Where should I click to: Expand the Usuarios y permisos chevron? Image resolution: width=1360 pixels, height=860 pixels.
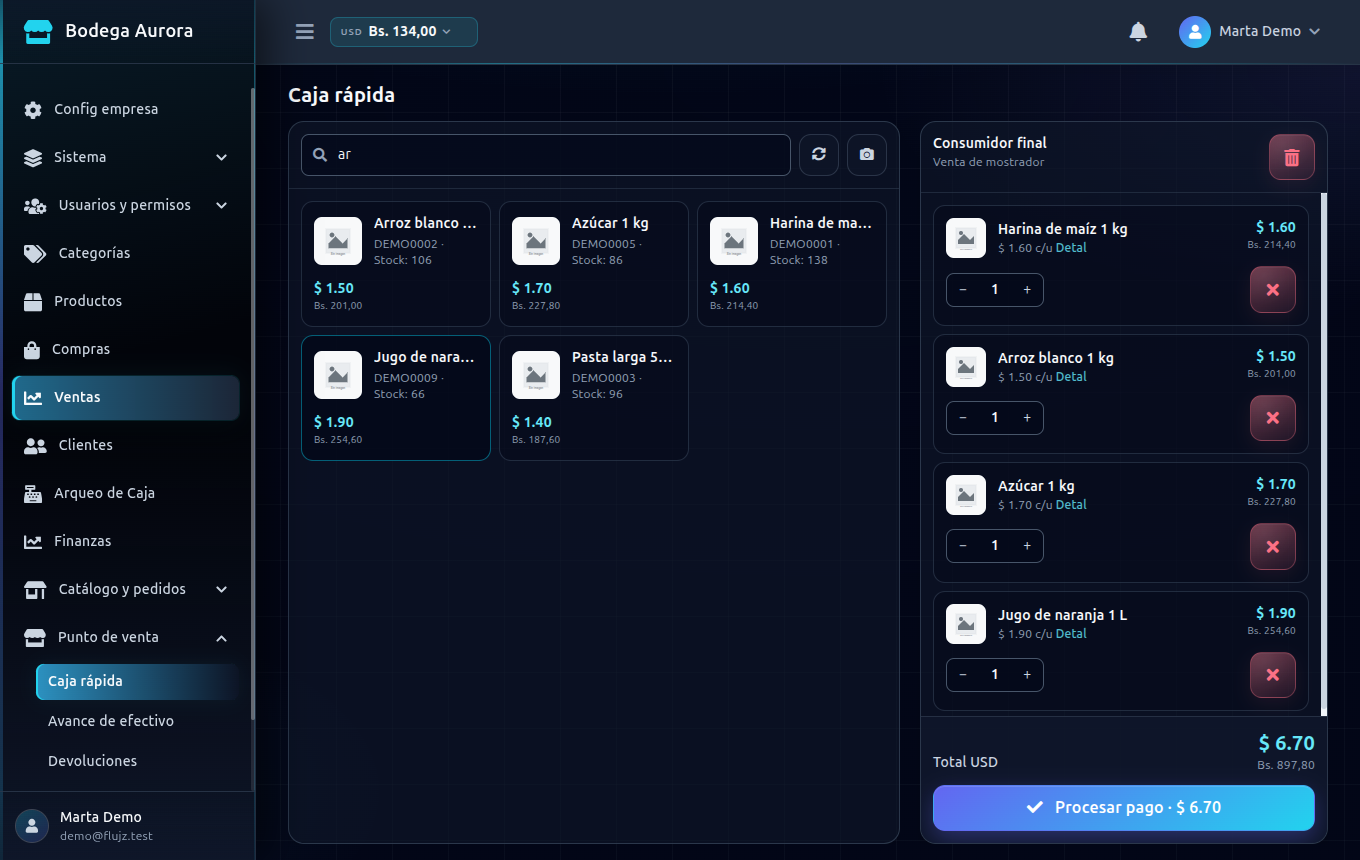pyautogui.click(x=222, y=206)
